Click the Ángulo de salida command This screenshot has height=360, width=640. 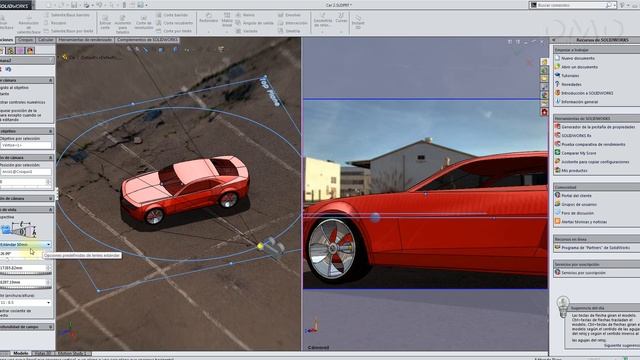254,23
